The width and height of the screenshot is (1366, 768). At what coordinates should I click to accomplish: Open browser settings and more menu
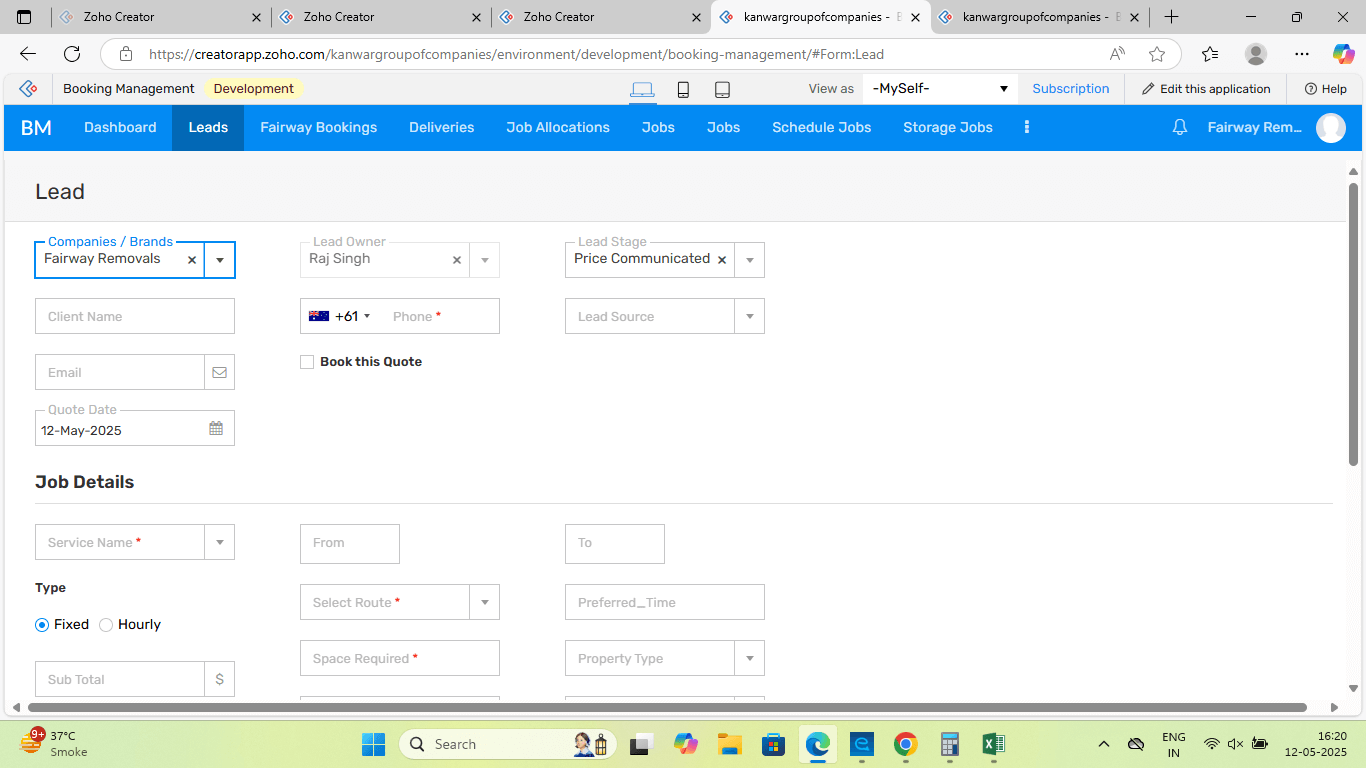click(1301, 54)
